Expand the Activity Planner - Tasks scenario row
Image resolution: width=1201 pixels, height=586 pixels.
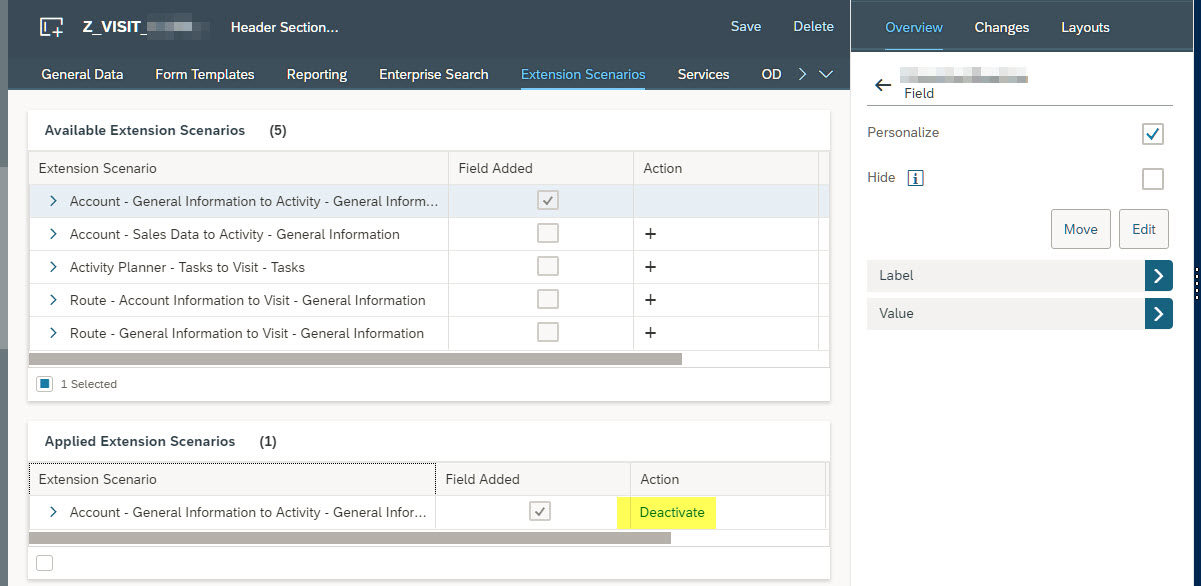53,267
